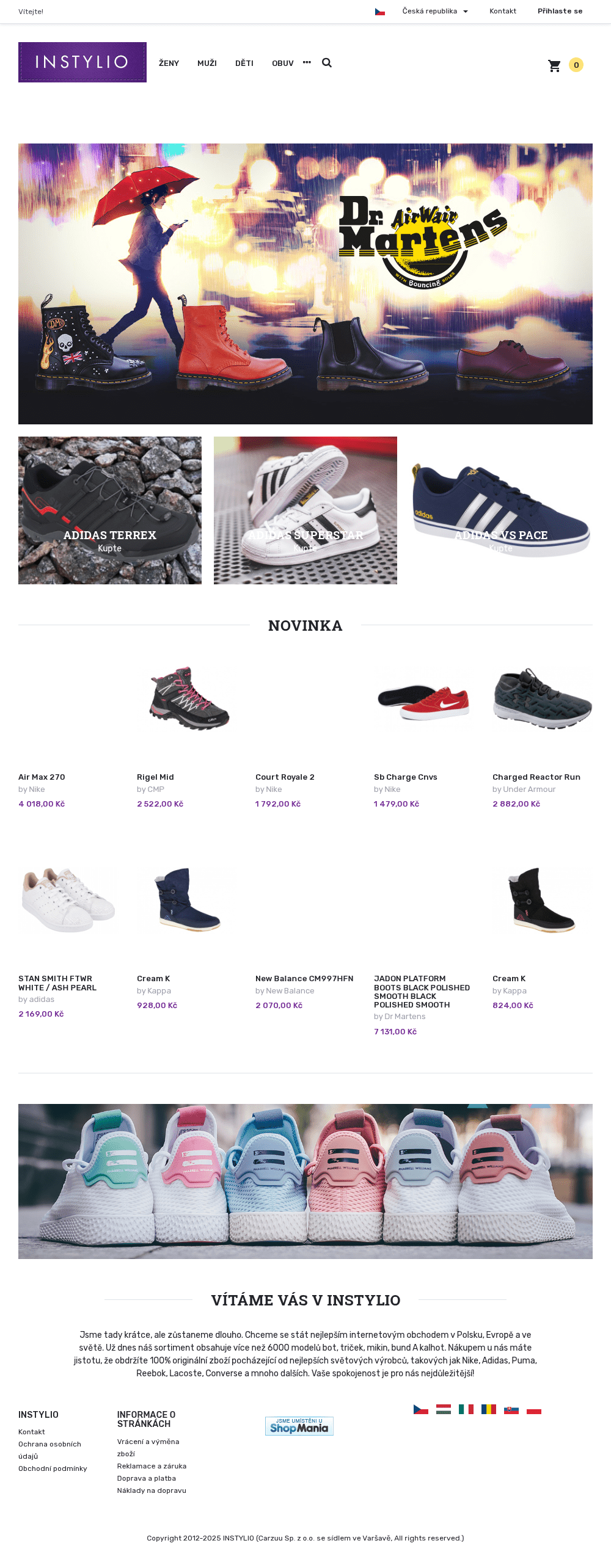Click the Přihlaste se link
Screen dimensions: 611x1568
click(x=560, y=11)
